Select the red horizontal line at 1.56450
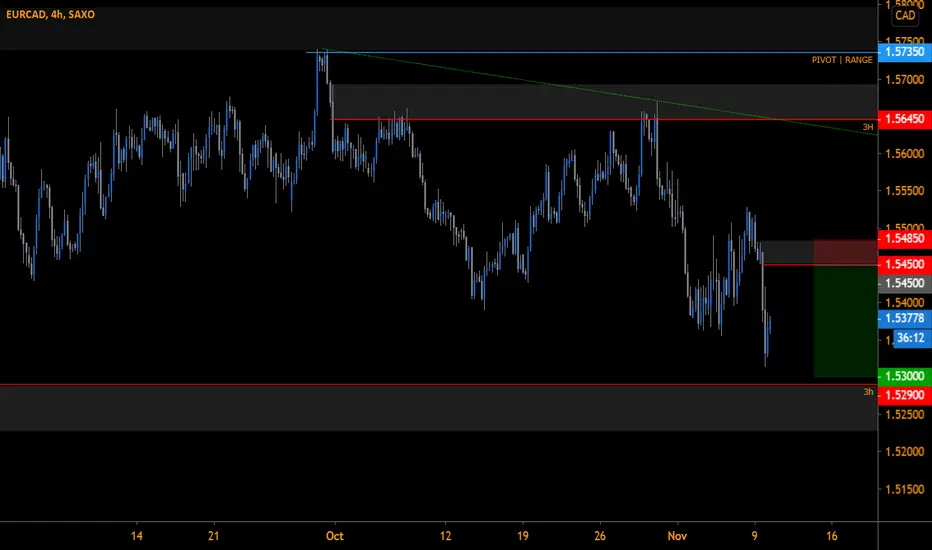932x550 pixels. click(604, 120)
